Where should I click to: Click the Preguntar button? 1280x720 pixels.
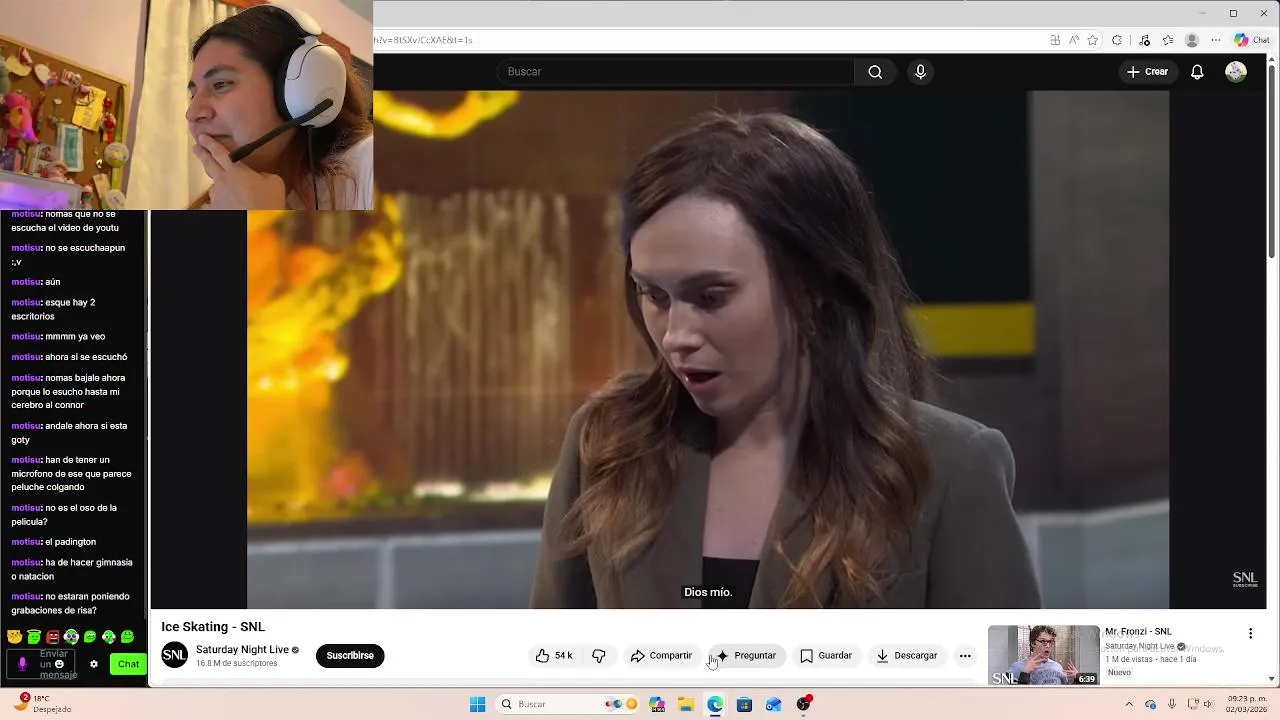click(746, 656)
